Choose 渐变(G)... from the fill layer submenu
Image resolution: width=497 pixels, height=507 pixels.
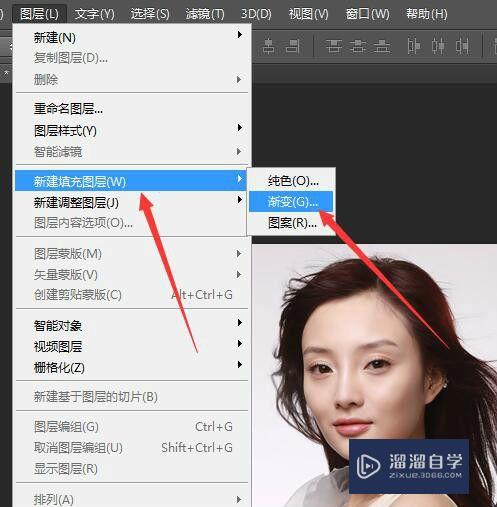click(x=291, y=201)
